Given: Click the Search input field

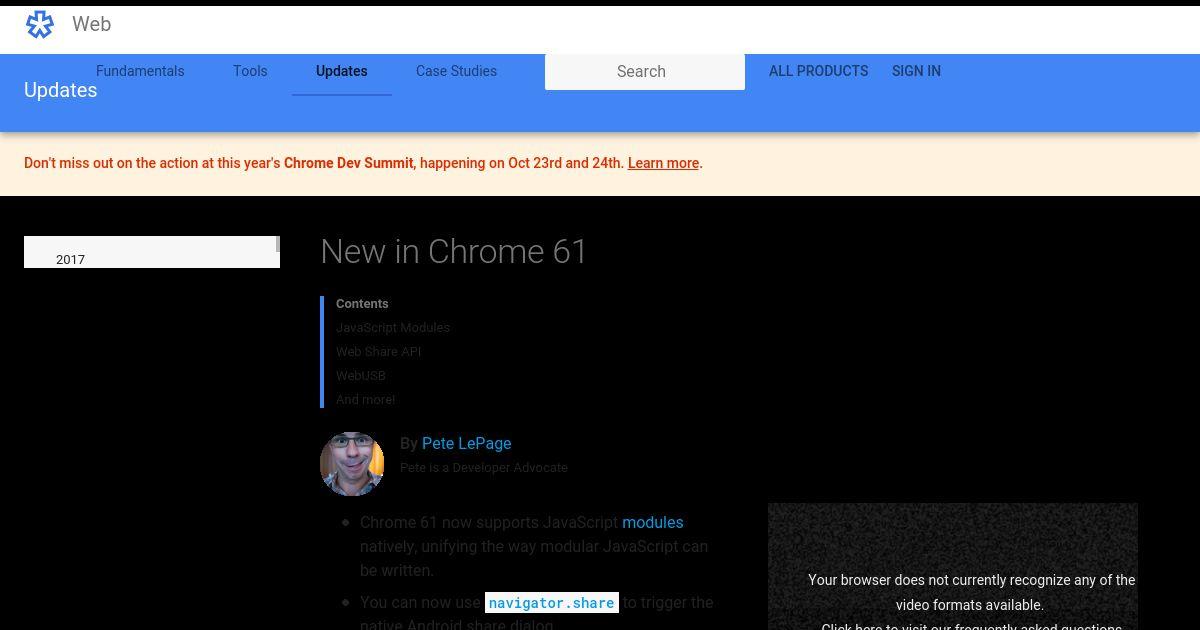Looking at the screenshot, I should pos(645,72).
